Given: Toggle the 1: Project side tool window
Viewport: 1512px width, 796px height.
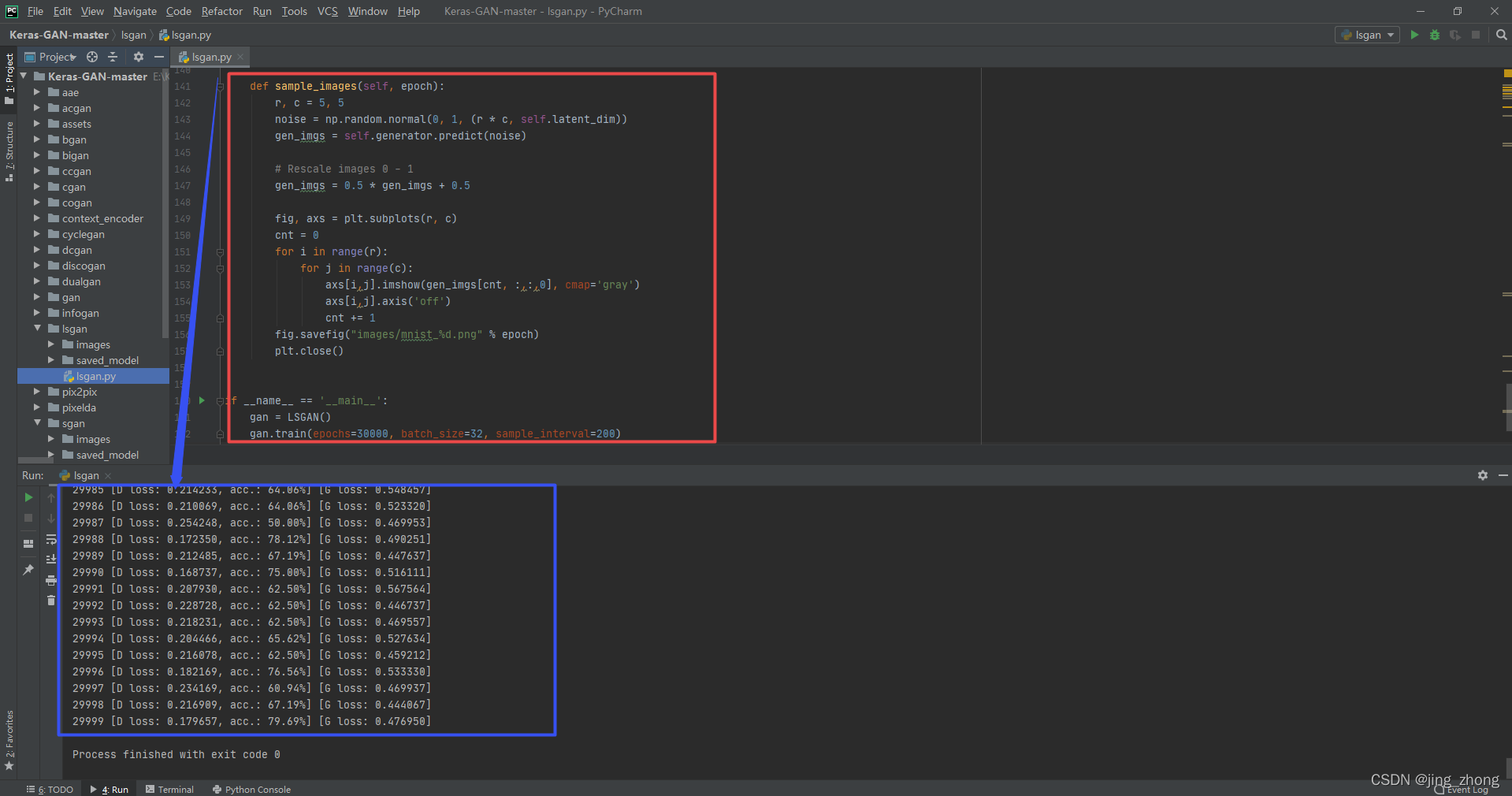Looking at the screenshot, I should pyautogui.click(x=9, y=79).
